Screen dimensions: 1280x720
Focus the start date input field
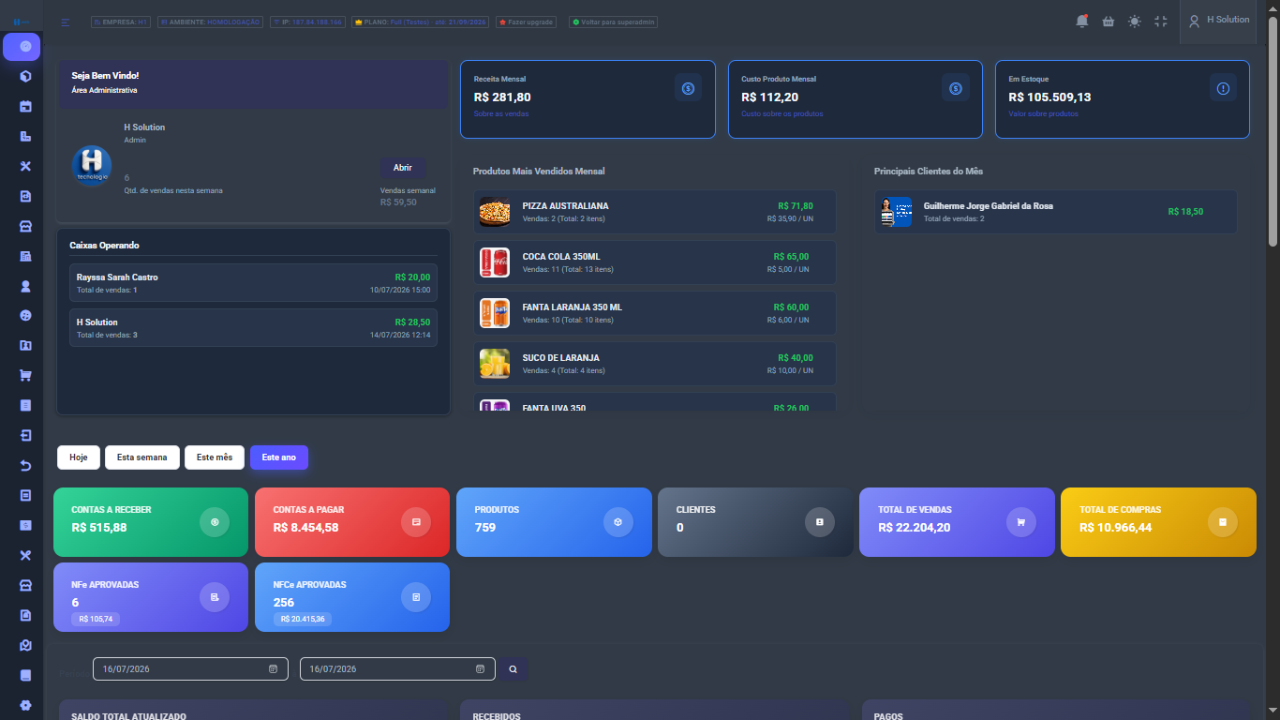(x=190, y=669)
